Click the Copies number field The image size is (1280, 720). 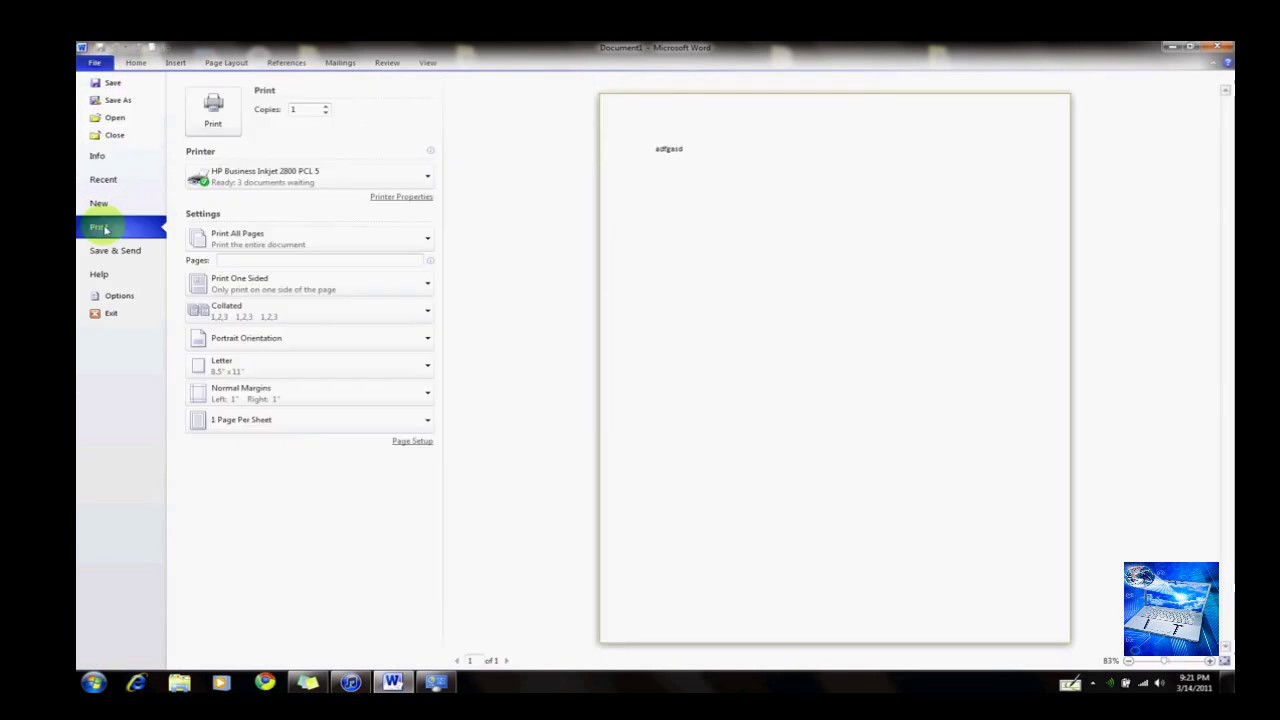coord(304,109)
